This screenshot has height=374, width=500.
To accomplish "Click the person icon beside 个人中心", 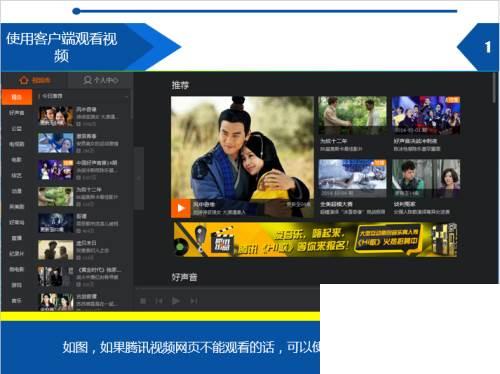I will tap(88, 80).
